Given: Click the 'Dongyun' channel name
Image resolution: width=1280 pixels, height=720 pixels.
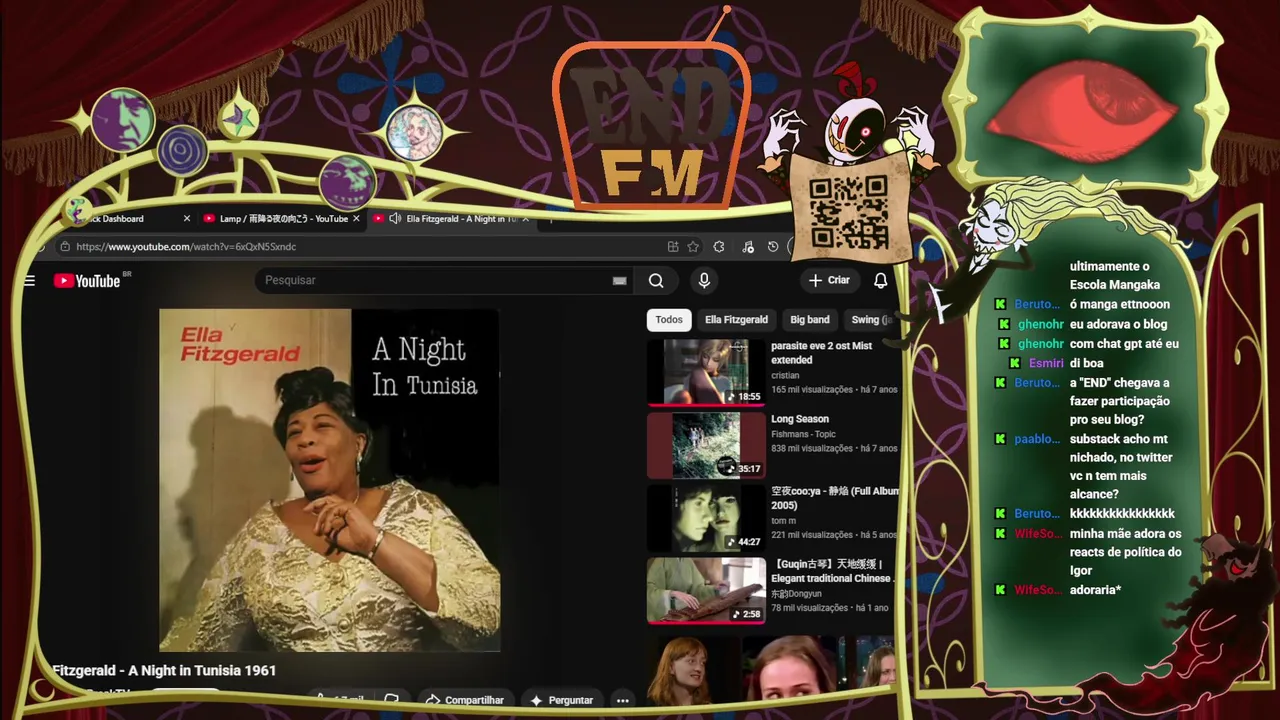Looking at the screenshot, I should click(799, 594).
